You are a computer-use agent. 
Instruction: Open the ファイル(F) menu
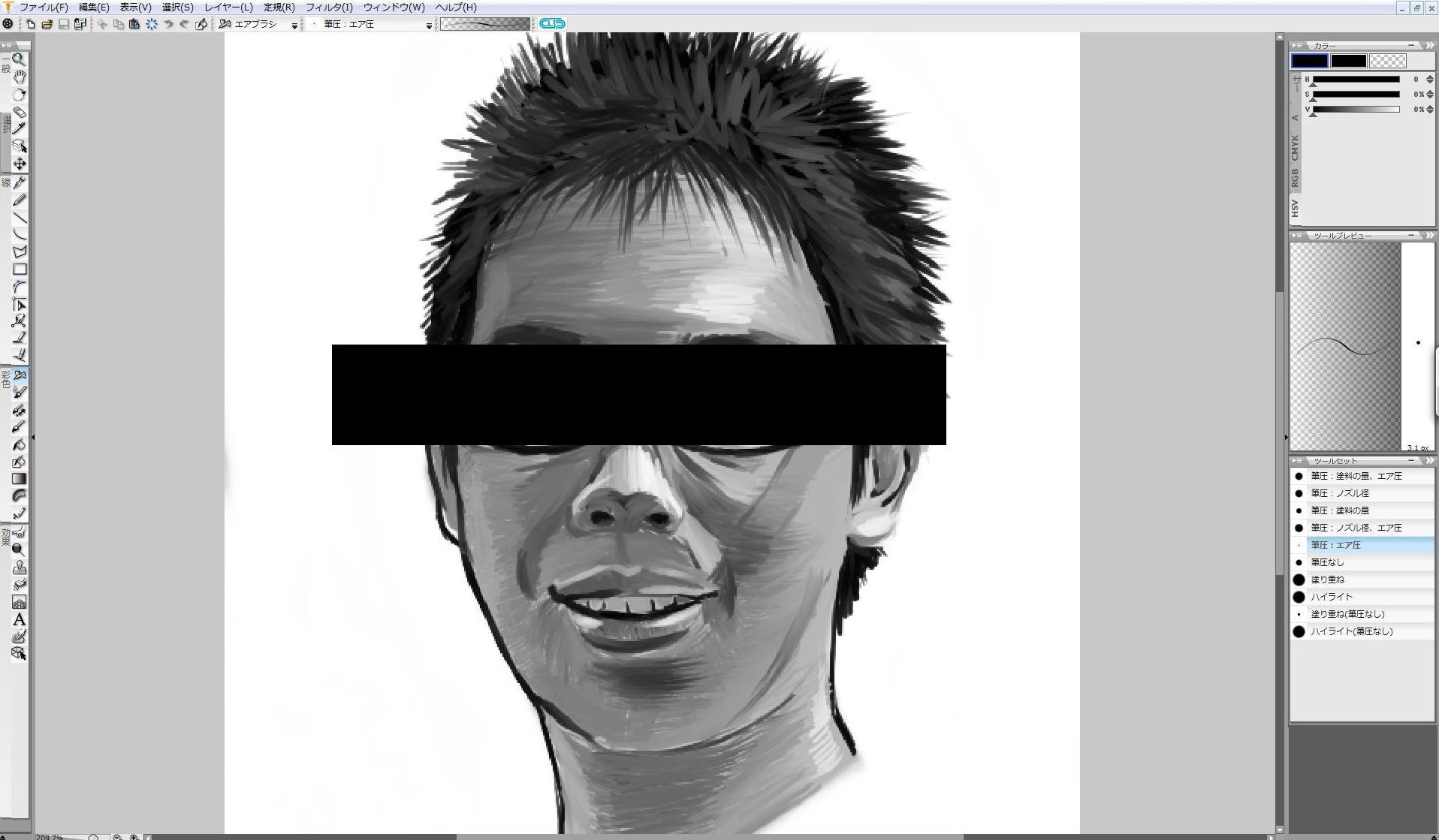coord(44,8)
